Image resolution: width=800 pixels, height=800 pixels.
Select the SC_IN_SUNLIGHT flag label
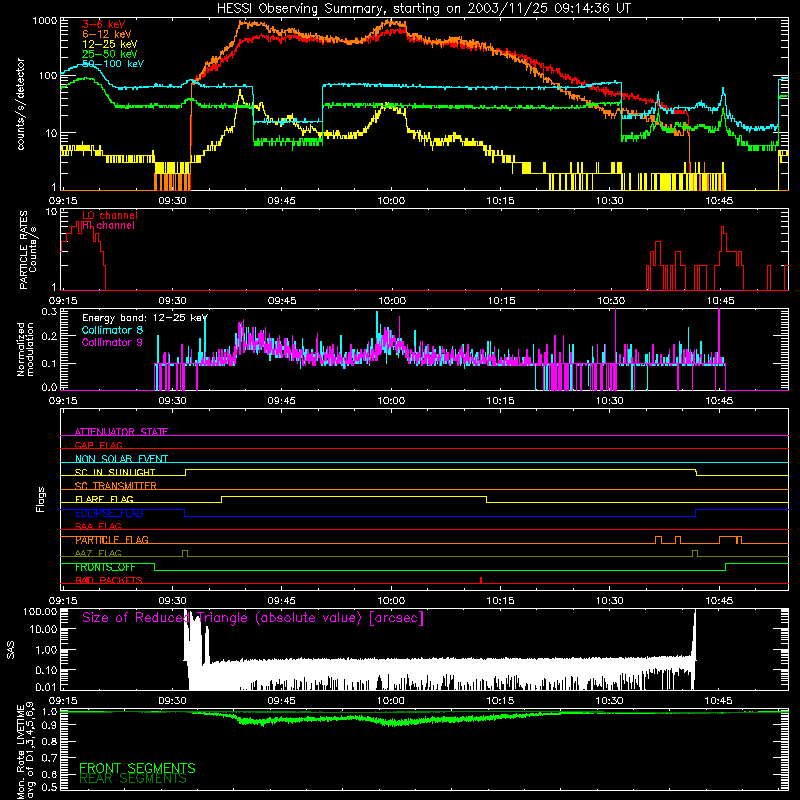(115, 472)
